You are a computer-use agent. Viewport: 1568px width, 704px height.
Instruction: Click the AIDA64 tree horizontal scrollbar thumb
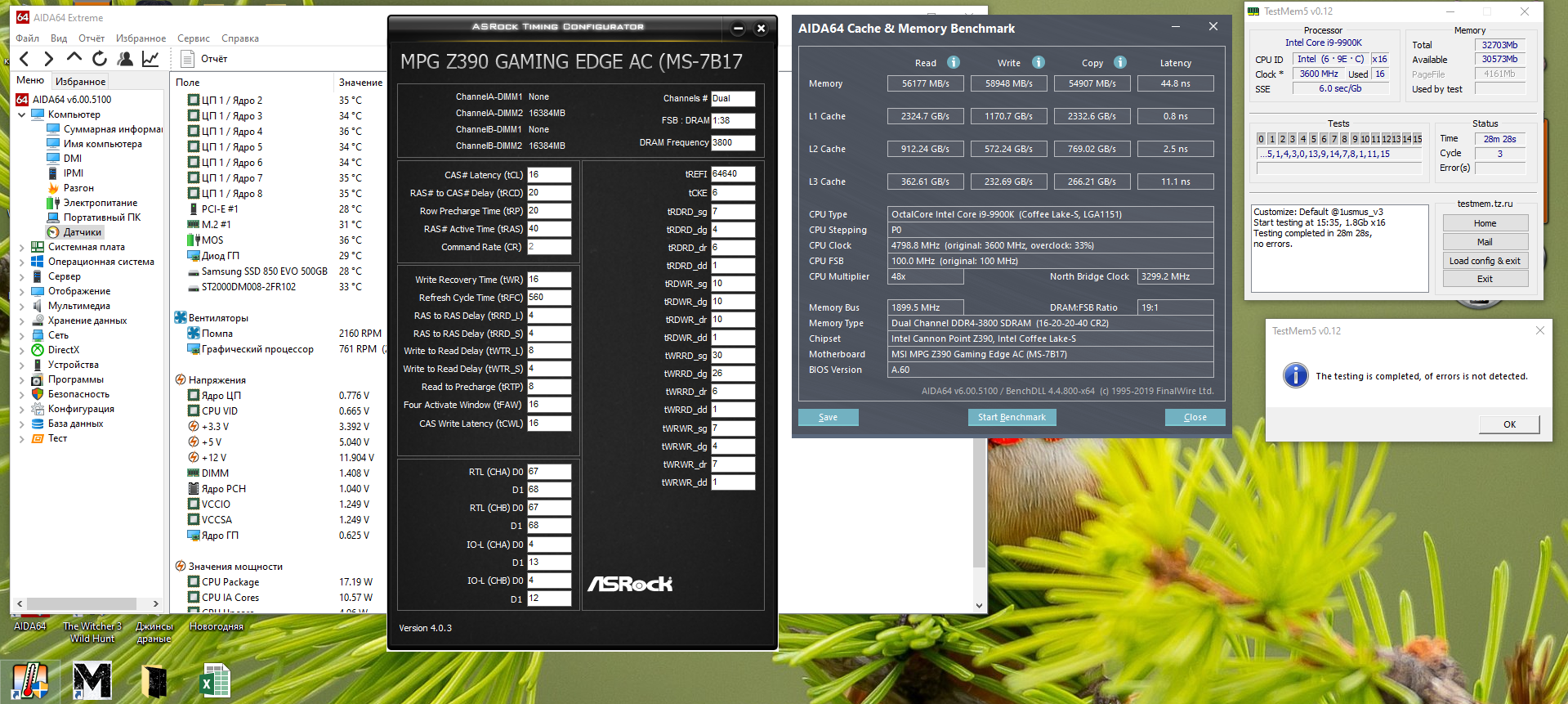coord(82,604)
